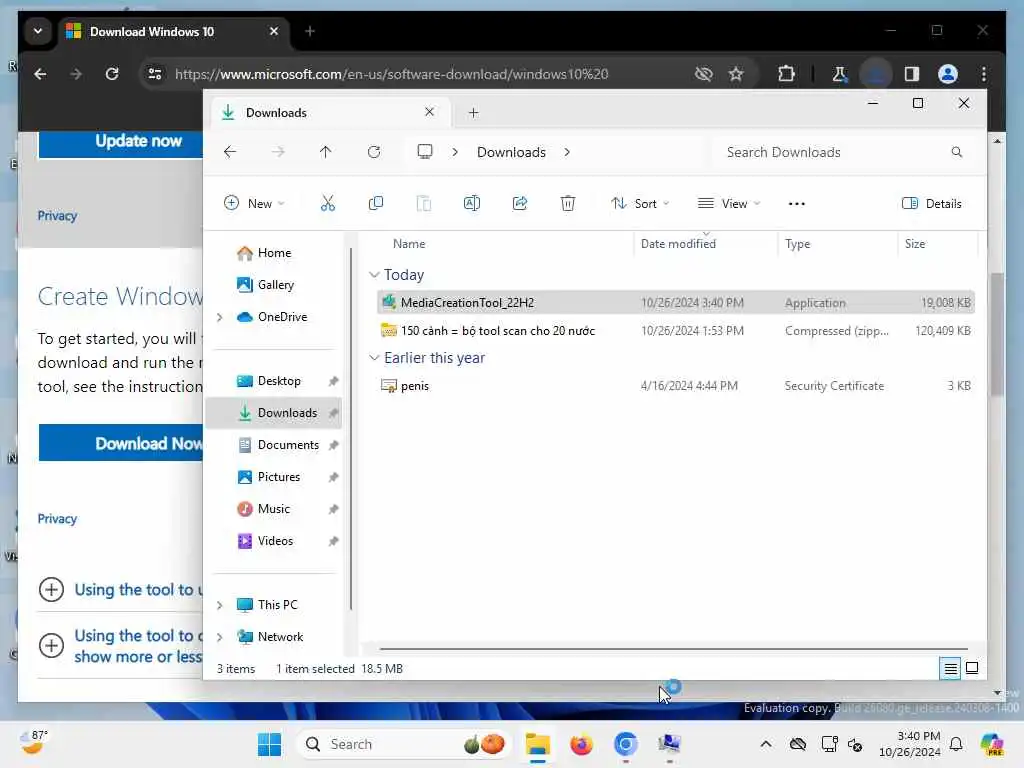
Task: Open browser extensions puzzle icon
Action: [x=786, y=74]
